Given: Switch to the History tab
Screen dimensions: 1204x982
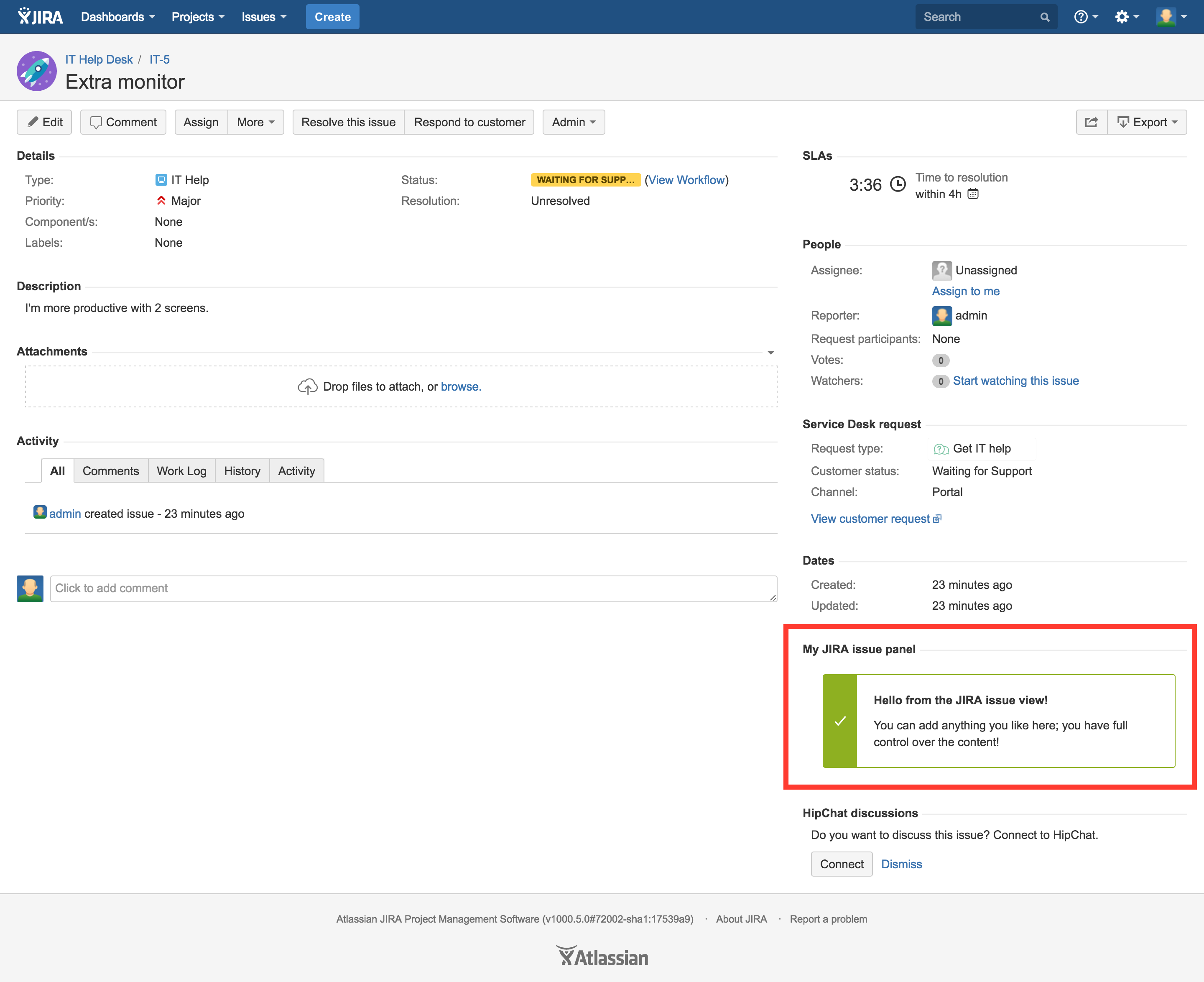Looking at the screenshot, I should [242, 471].
